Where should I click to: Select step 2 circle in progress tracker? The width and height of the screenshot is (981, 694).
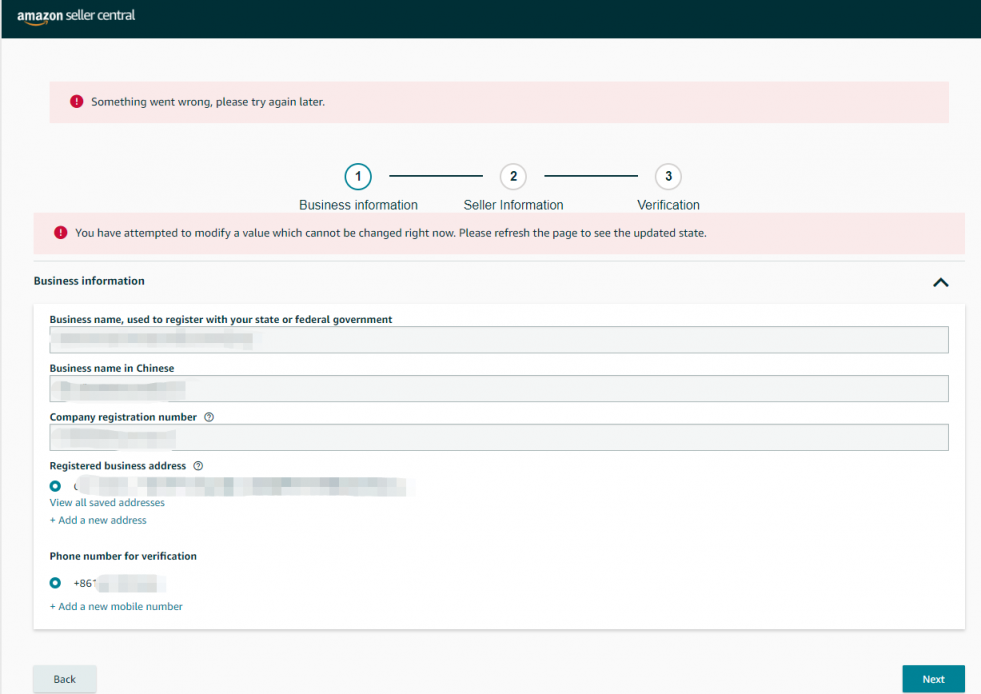tap(513, 176)
